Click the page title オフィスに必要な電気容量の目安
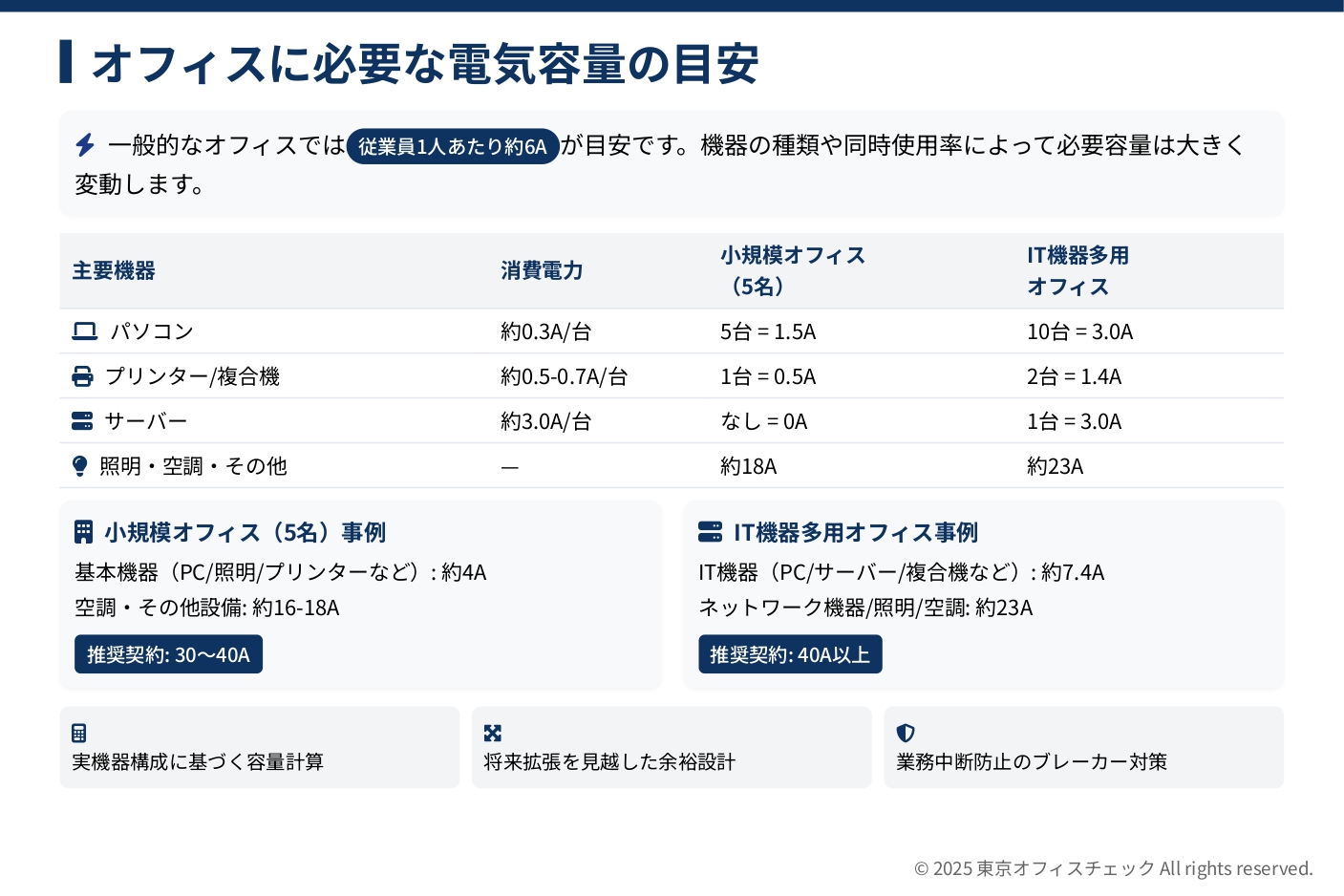 425,64
